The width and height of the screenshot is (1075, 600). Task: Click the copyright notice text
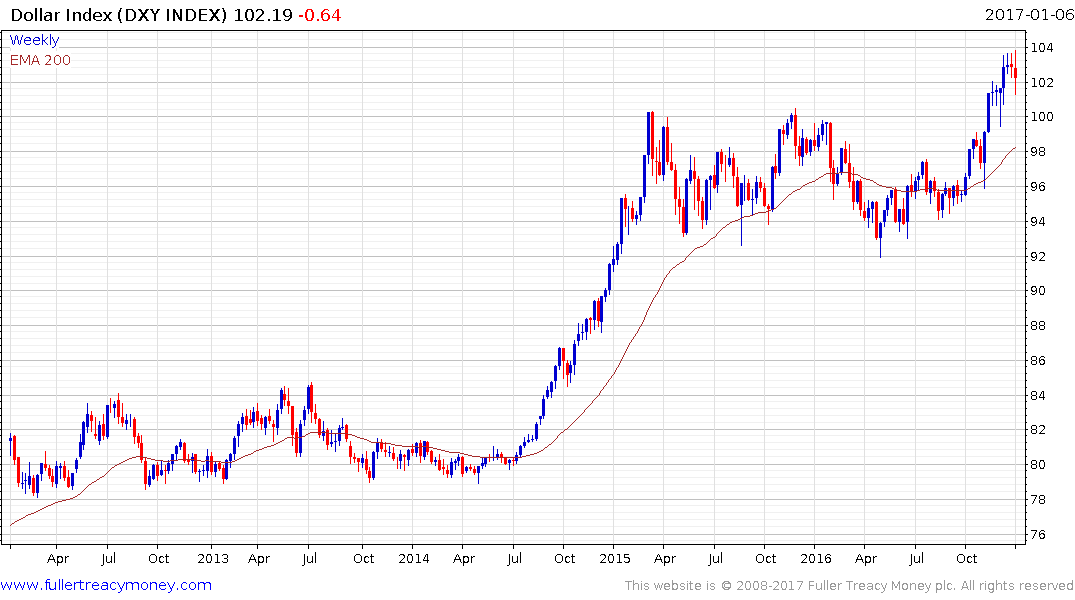point(849,586)
